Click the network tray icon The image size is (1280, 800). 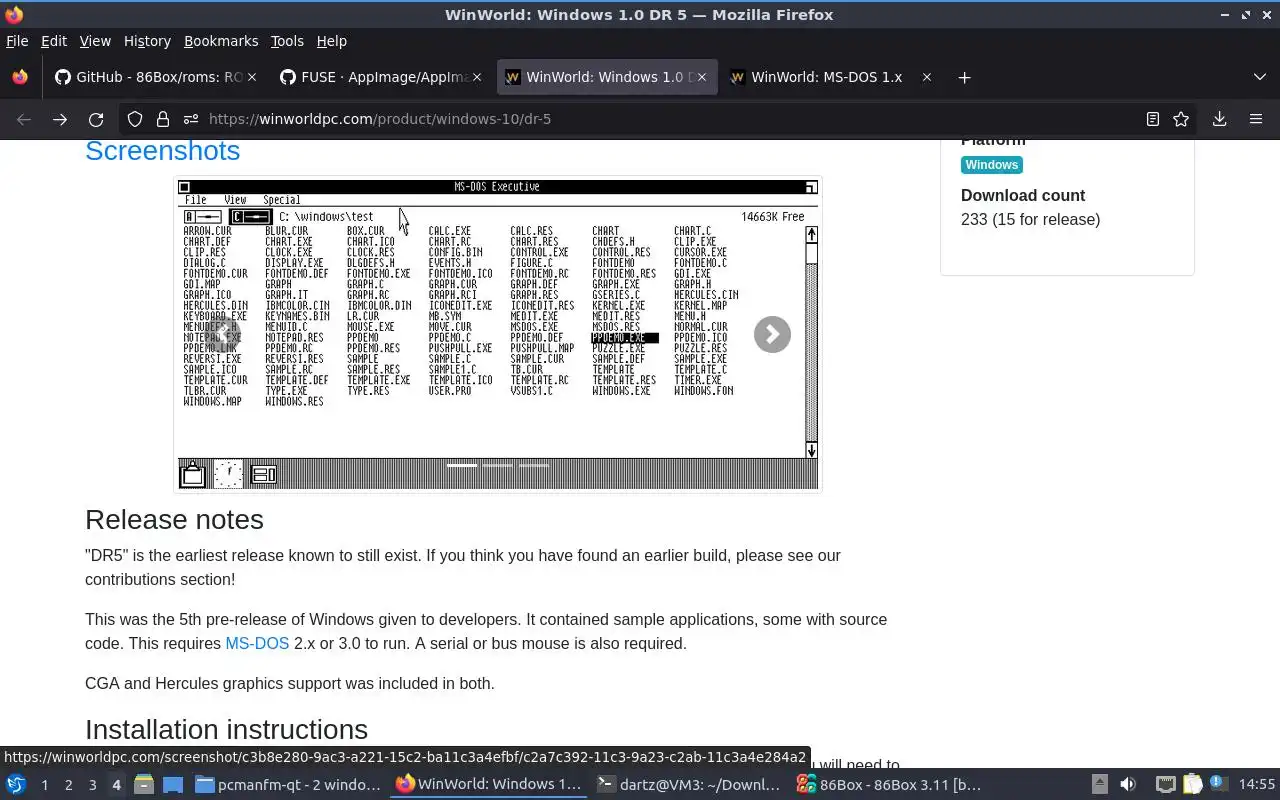(1165, 785)
